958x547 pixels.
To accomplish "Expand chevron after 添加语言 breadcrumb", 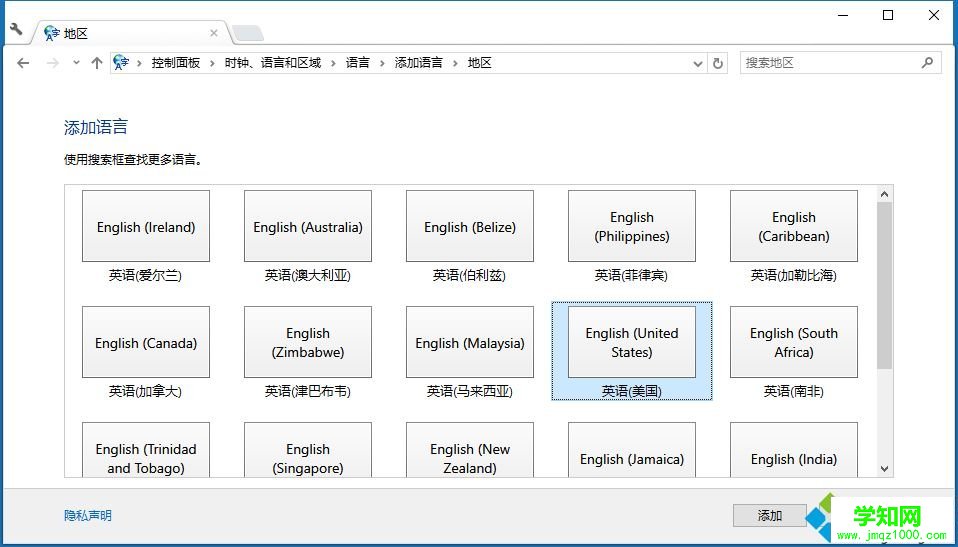I will [455, 62].
